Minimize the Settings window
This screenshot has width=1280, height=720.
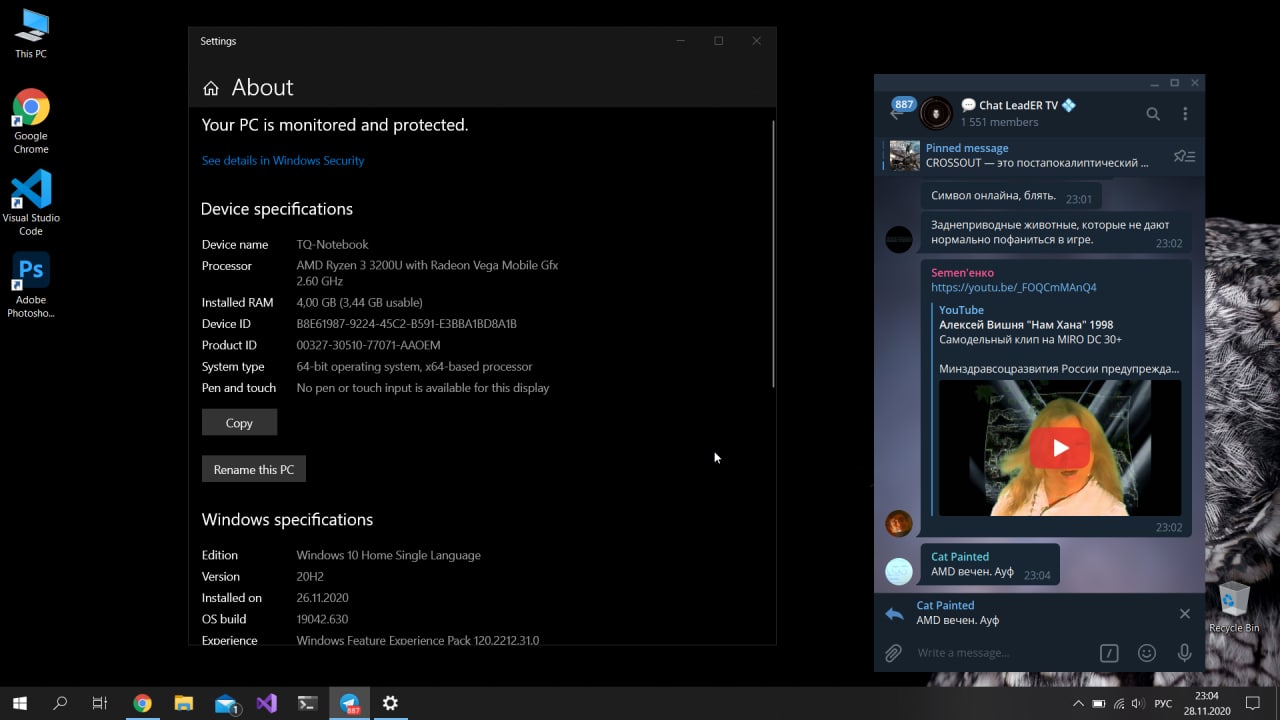click(680, 41)
